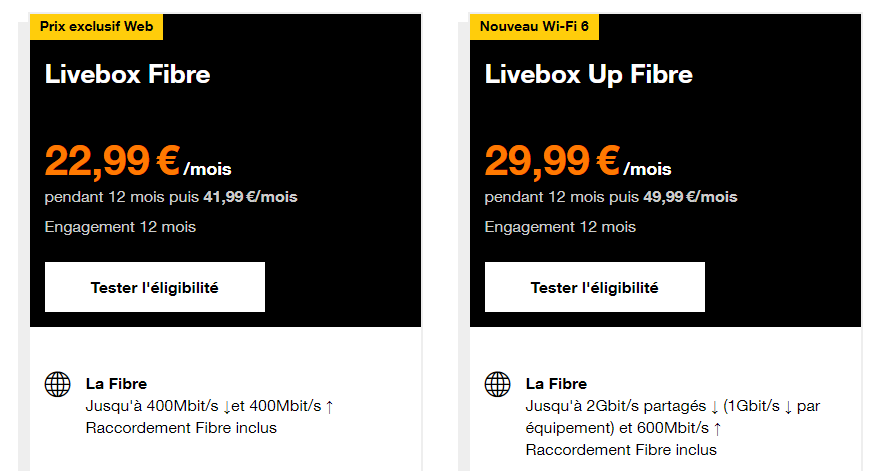Click the Jusqu'à 400Mbit/s speed description
Image resolution: width=880 pixels, height=471 pixels.
(210, 406)
